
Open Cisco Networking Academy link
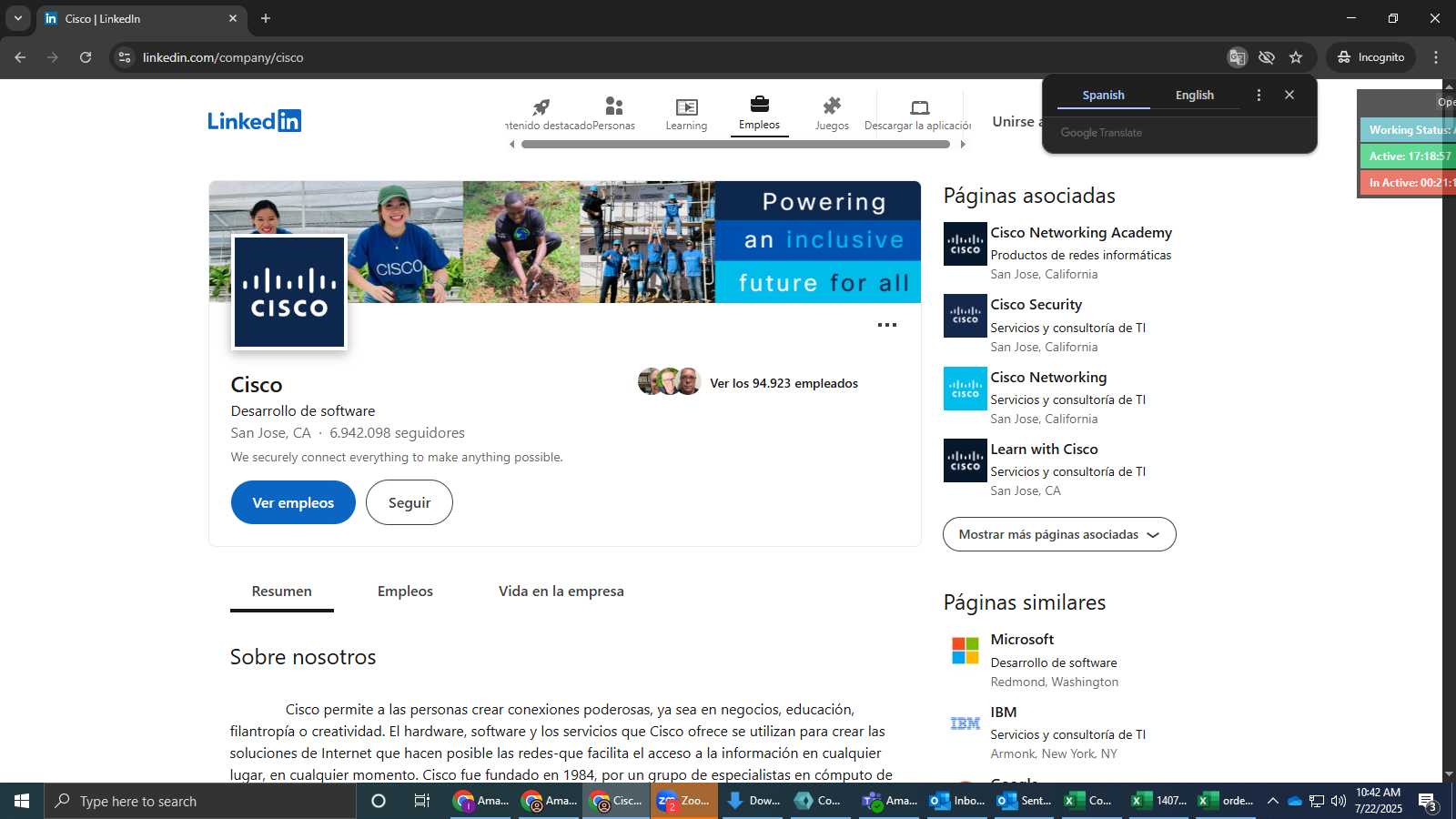tap(1081, 233)
